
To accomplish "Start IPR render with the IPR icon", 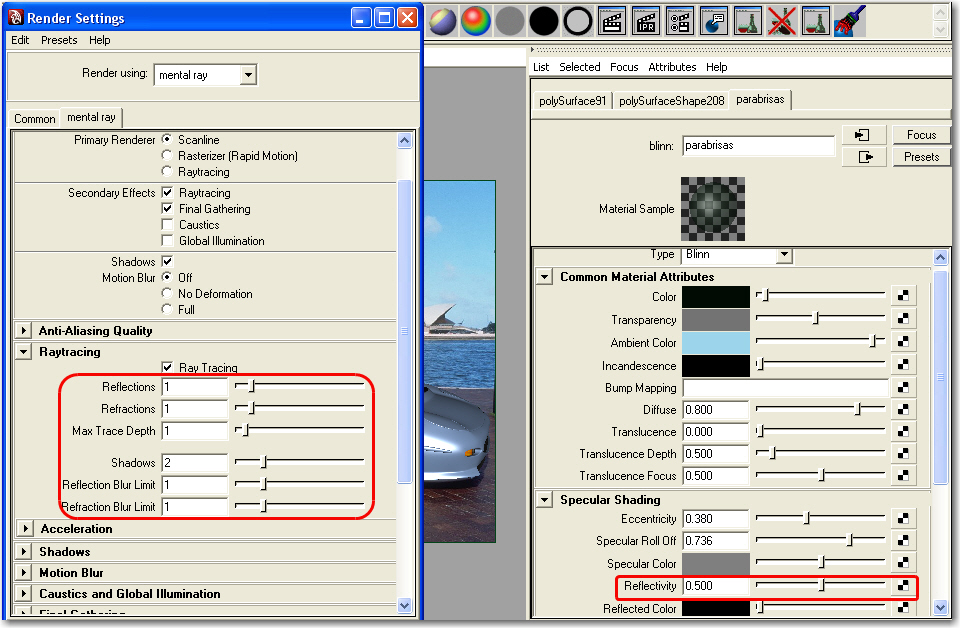I will [x=646, y=21].
